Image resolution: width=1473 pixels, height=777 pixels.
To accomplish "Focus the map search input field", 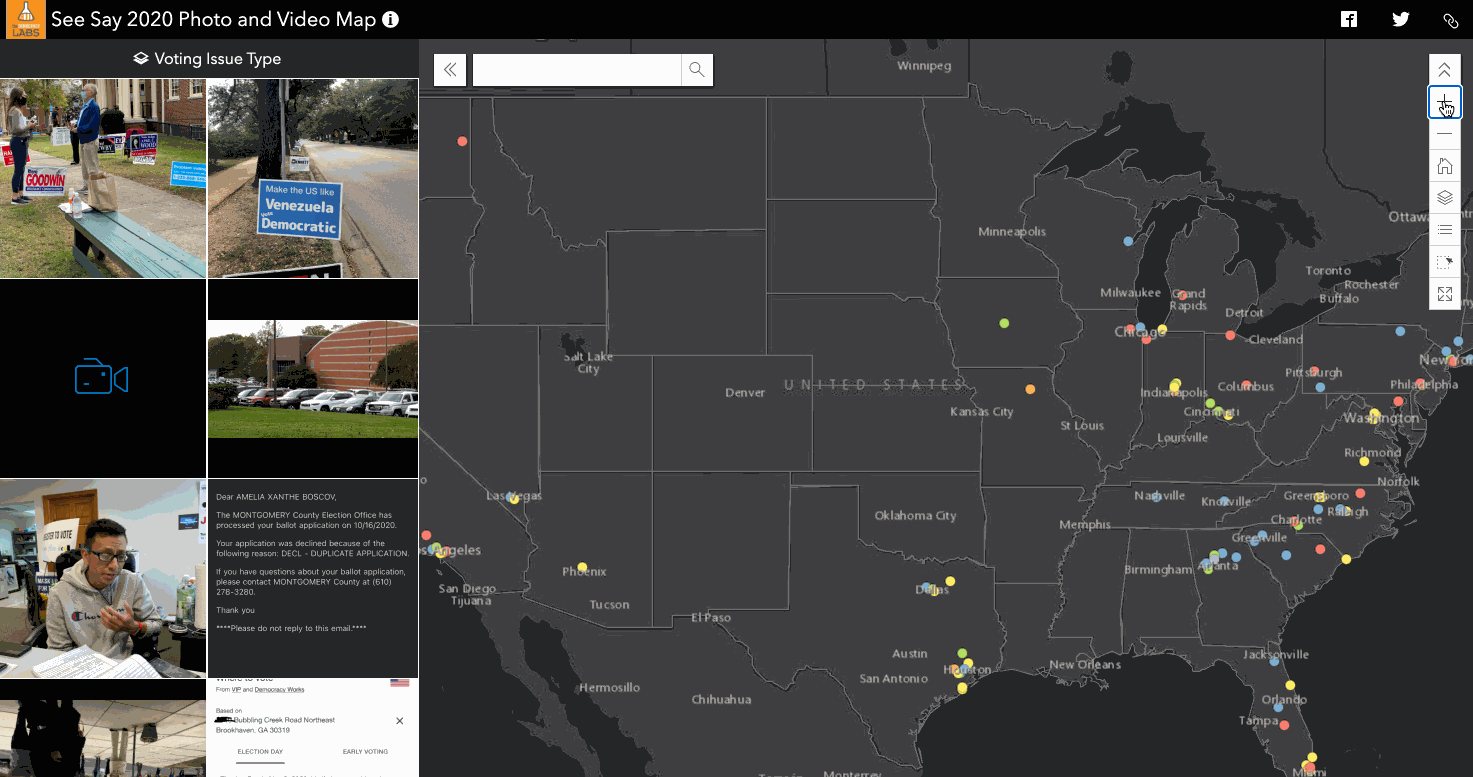I will [577, 69].
